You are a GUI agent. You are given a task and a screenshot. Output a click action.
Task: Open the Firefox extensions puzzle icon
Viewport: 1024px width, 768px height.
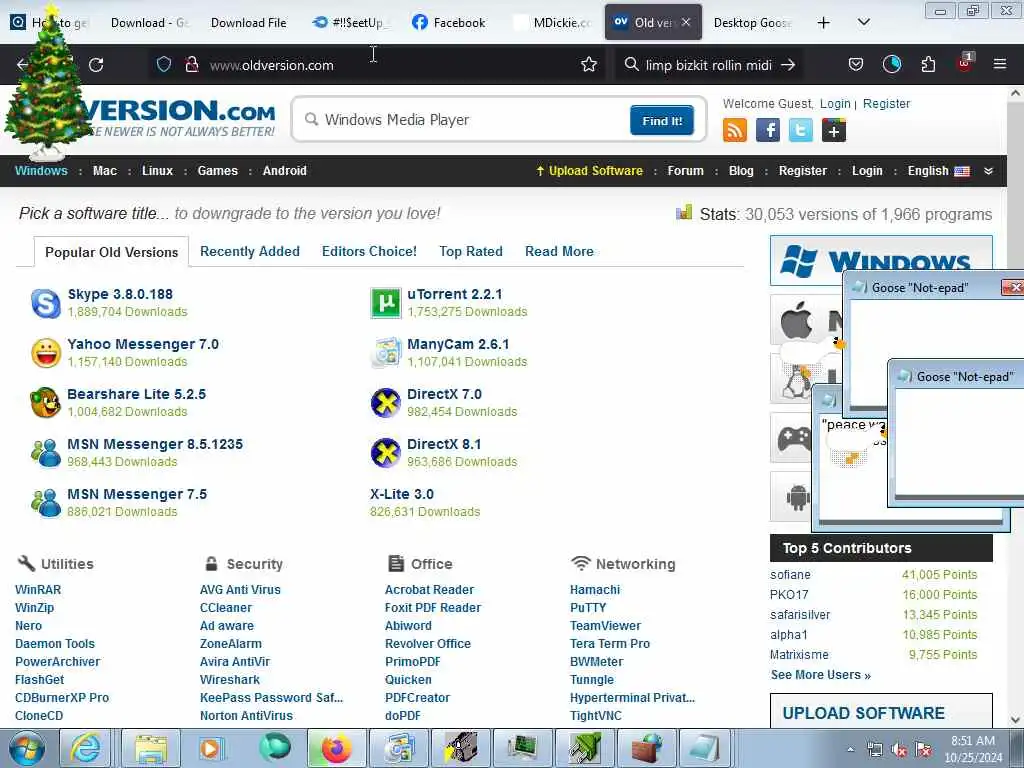pyautogui.click(x=928, y=64)
